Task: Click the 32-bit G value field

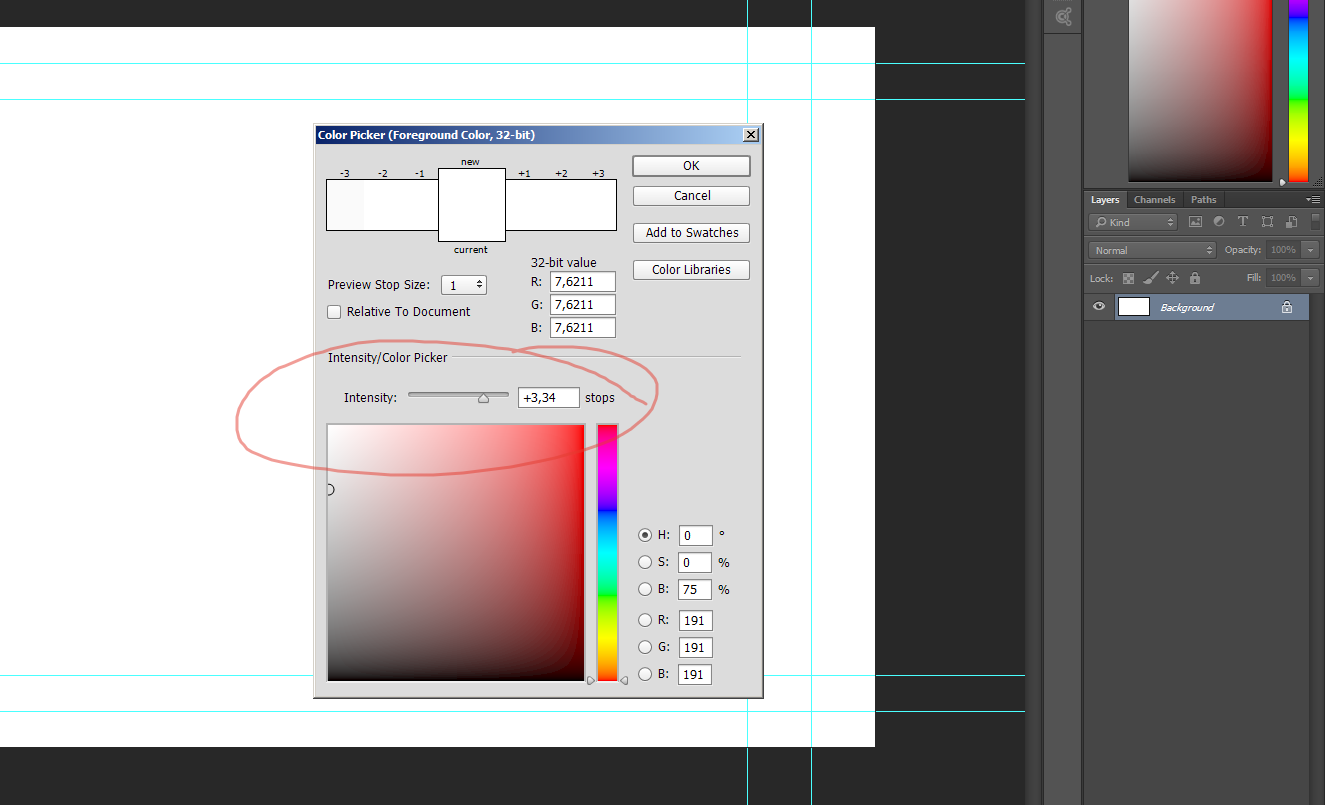Action: (583, 305)
